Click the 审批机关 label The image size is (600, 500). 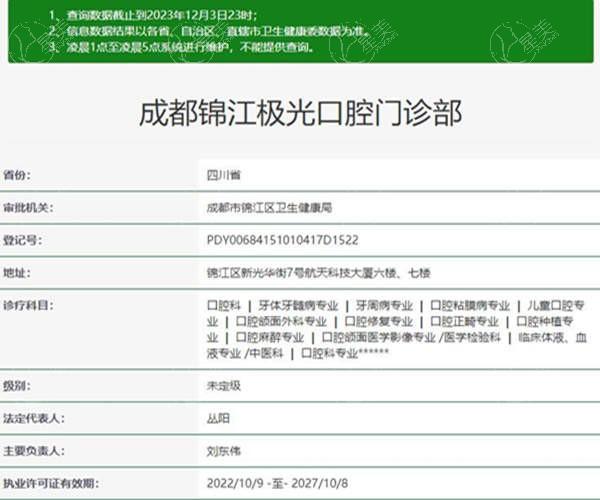click(x=28, y=208)
